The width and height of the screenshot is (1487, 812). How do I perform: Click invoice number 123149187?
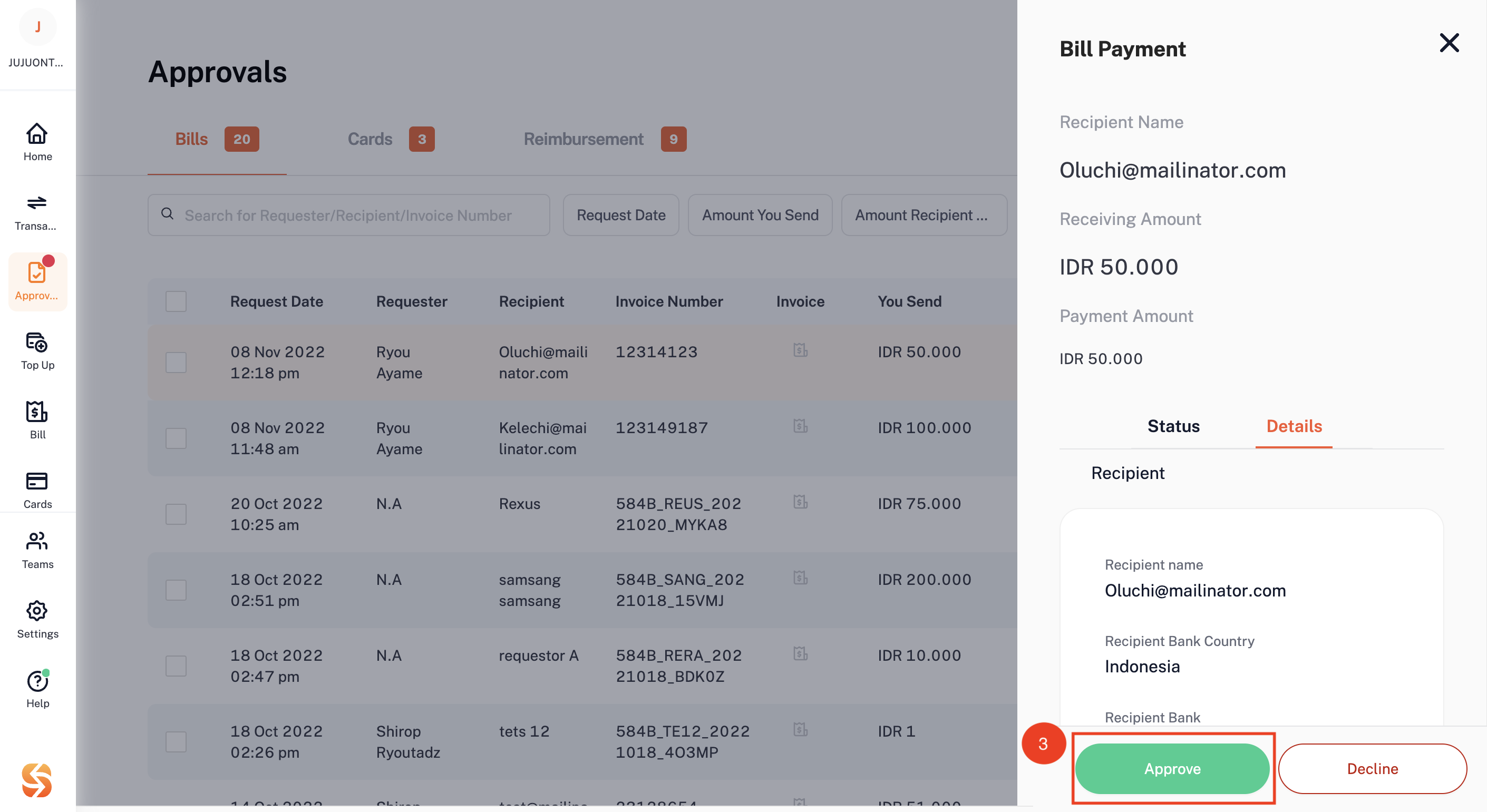tap(662, 428)
